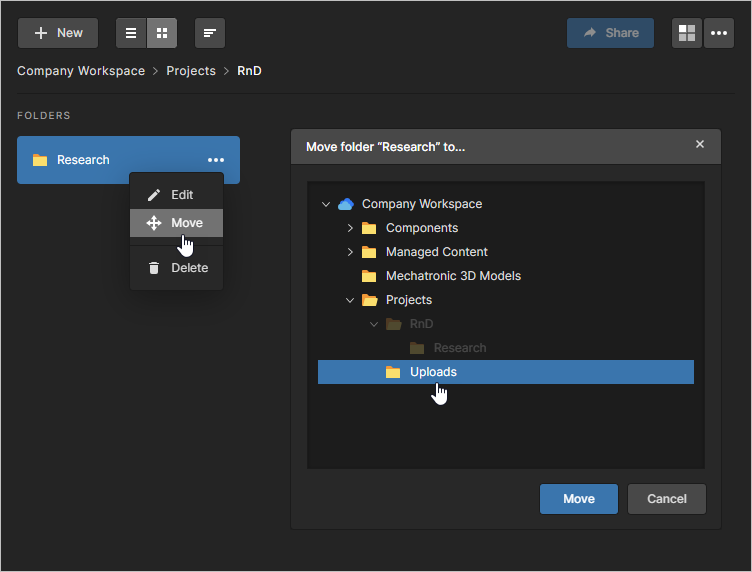752x572 pixels.
Task: Click the New button
Action: 58,33
